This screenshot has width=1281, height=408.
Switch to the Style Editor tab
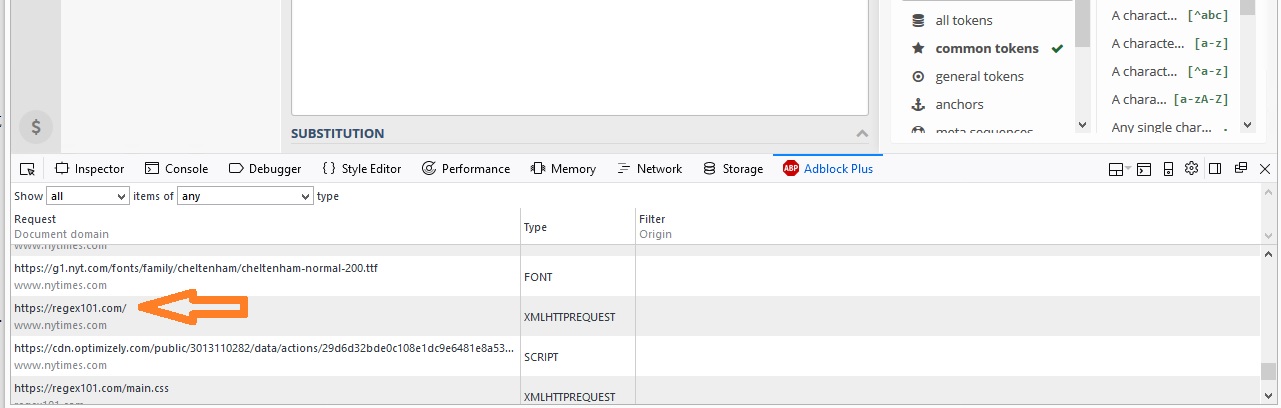point(361,169)
